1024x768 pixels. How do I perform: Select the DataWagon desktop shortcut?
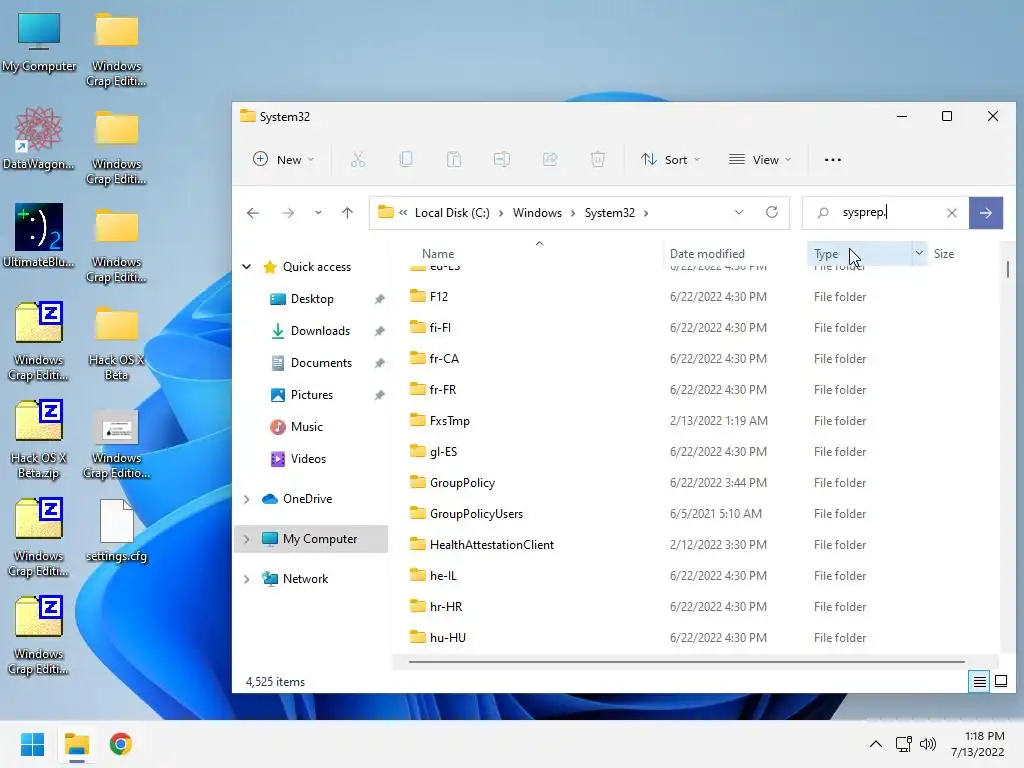tap(39, 138)
